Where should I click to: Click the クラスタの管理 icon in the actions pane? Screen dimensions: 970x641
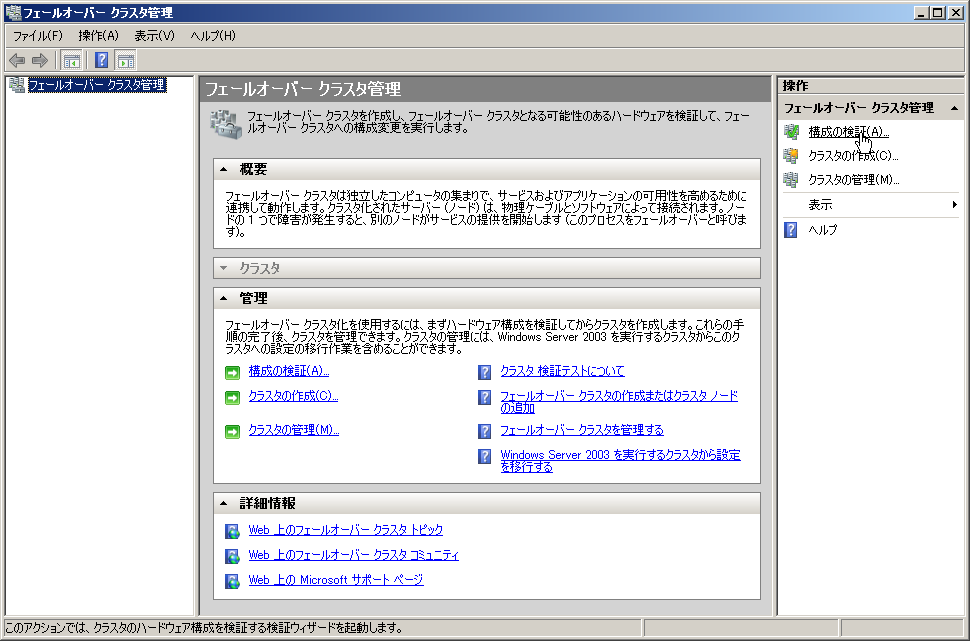click(791, 179)
